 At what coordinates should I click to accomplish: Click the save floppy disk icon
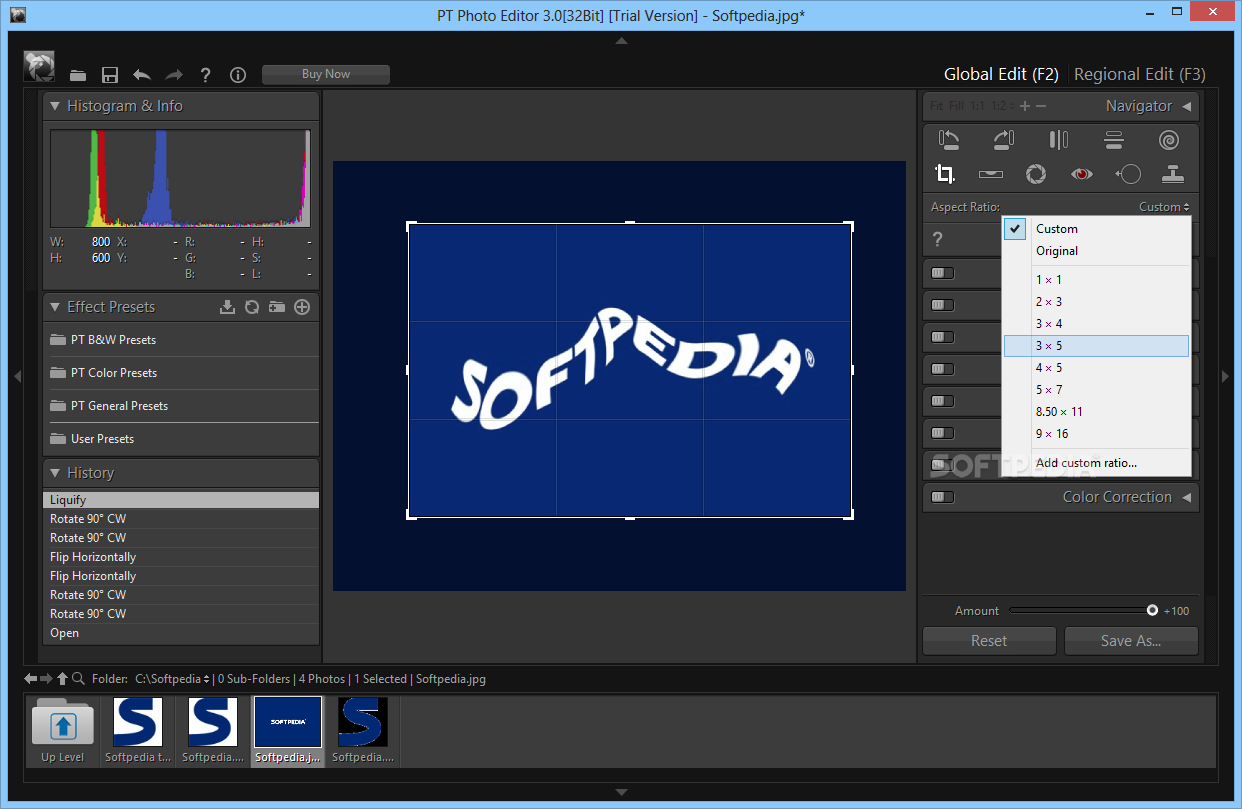click(110, 75)
